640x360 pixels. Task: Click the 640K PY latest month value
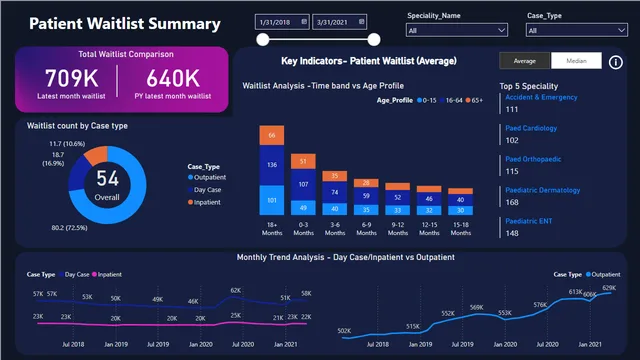pos(173,78)
